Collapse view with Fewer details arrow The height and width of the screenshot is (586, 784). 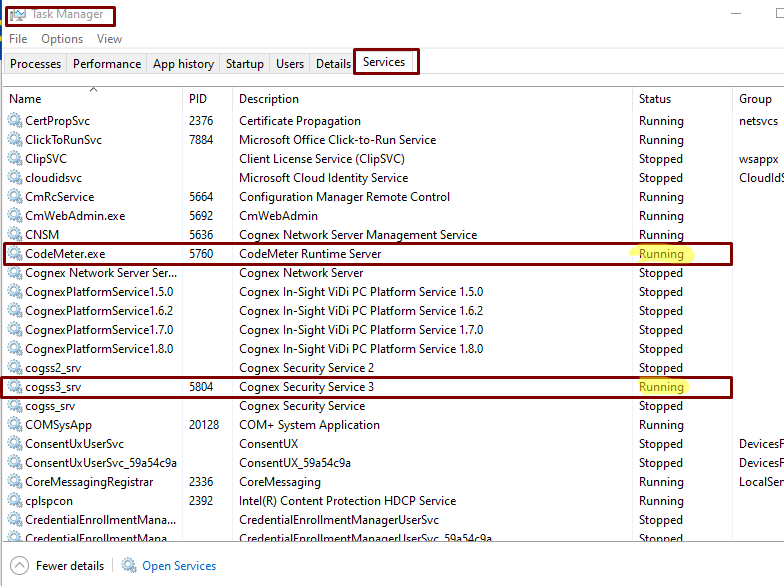click(x=20, y=566)
